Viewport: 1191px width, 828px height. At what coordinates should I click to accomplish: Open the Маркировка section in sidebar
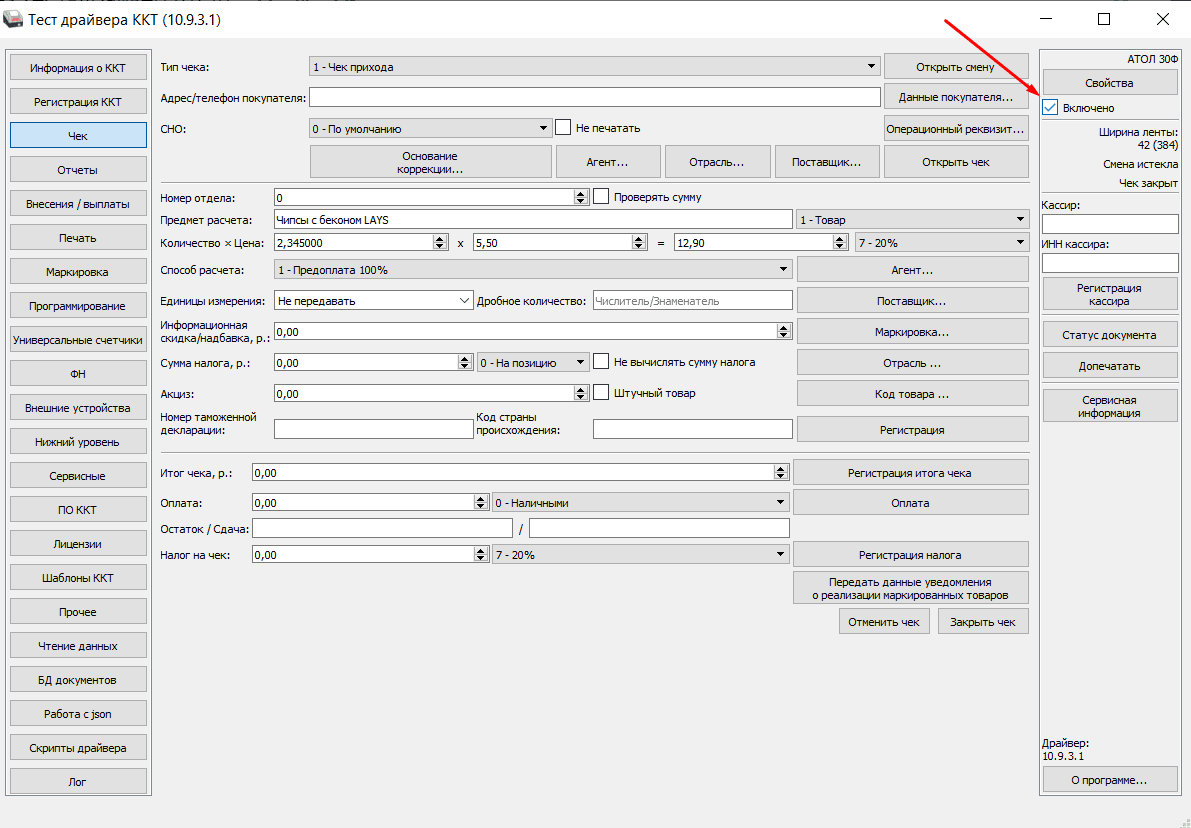click(x=78, y=272)
